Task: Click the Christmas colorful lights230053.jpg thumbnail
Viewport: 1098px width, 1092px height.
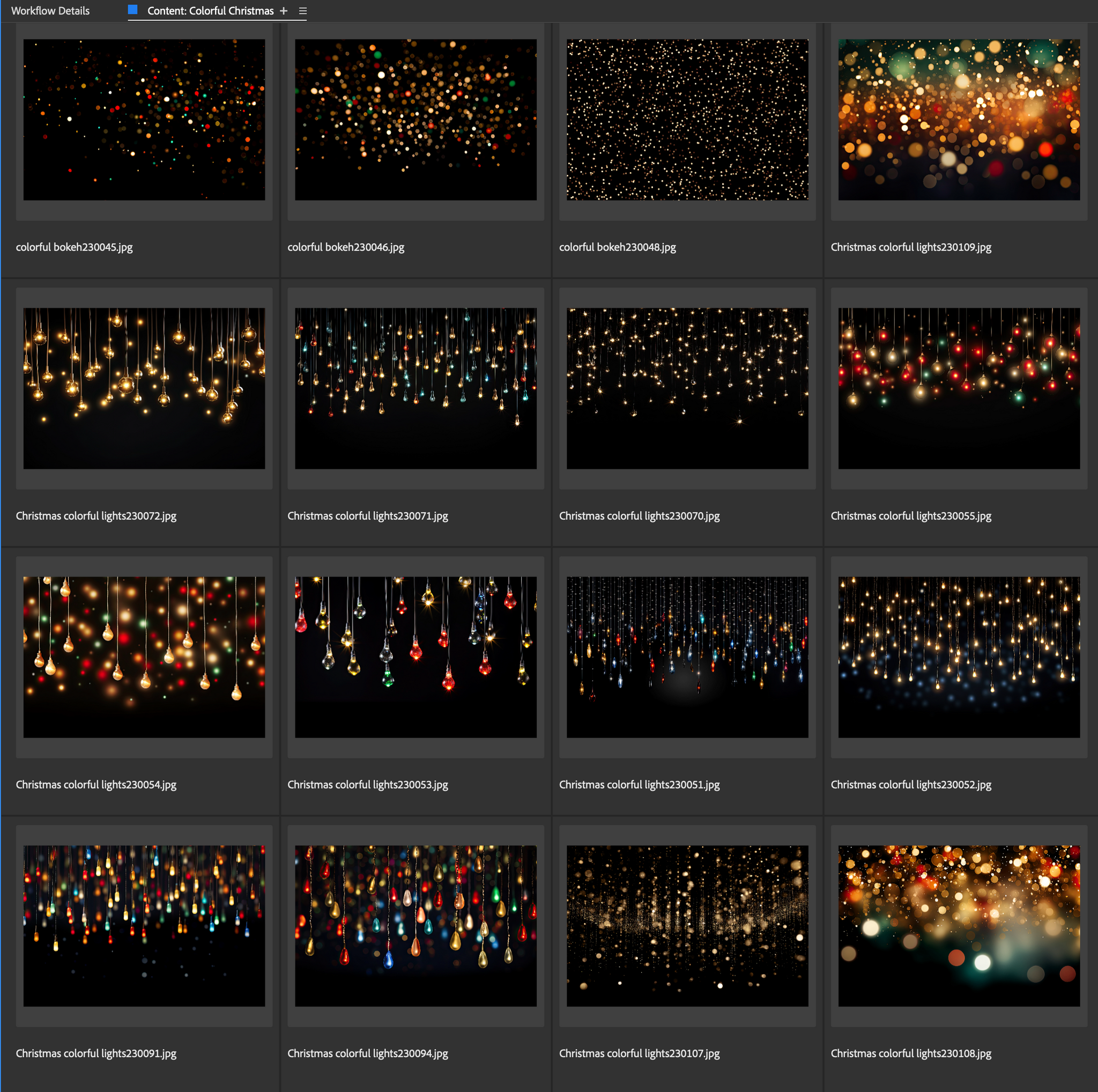Action: point(416,657)
